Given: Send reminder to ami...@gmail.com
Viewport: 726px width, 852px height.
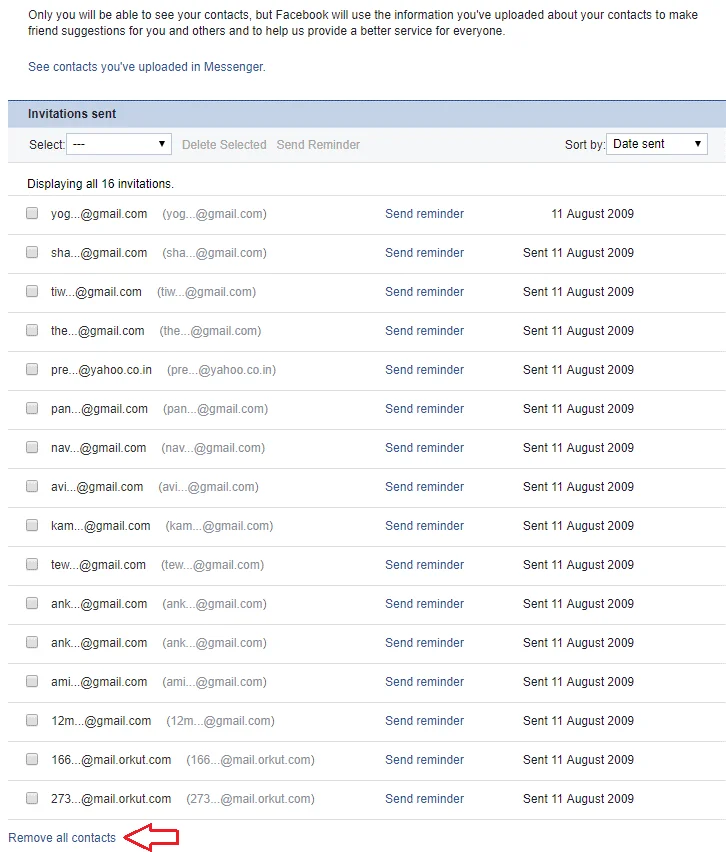Looking at the screenshot, I should click(424, 682).
